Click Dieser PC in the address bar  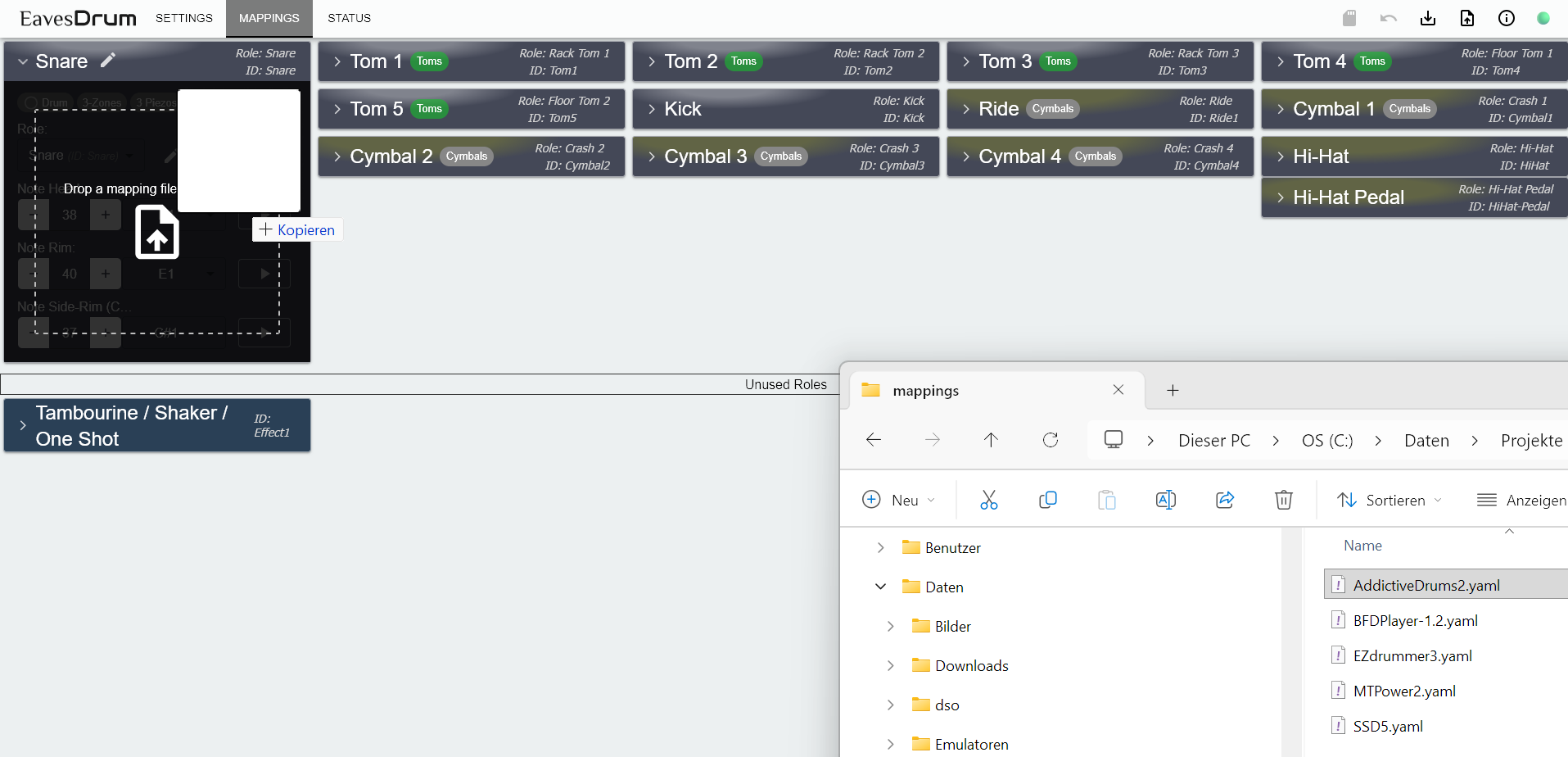[1214, 441]
